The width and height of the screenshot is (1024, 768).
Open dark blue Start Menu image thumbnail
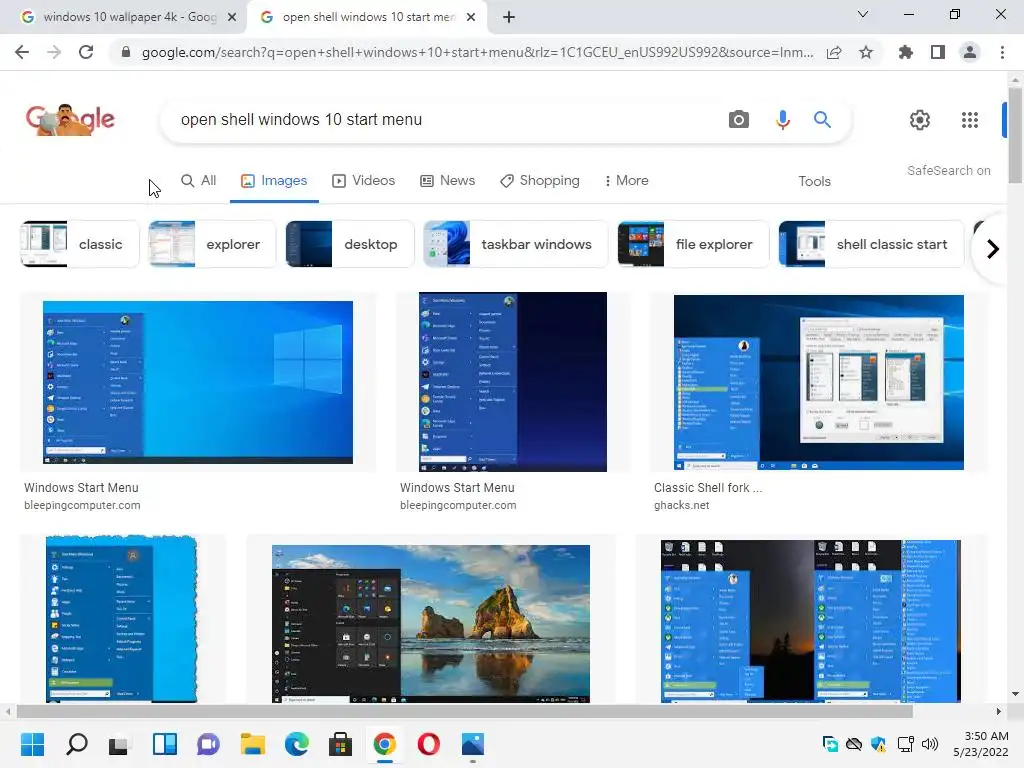[x=513, y=382]
